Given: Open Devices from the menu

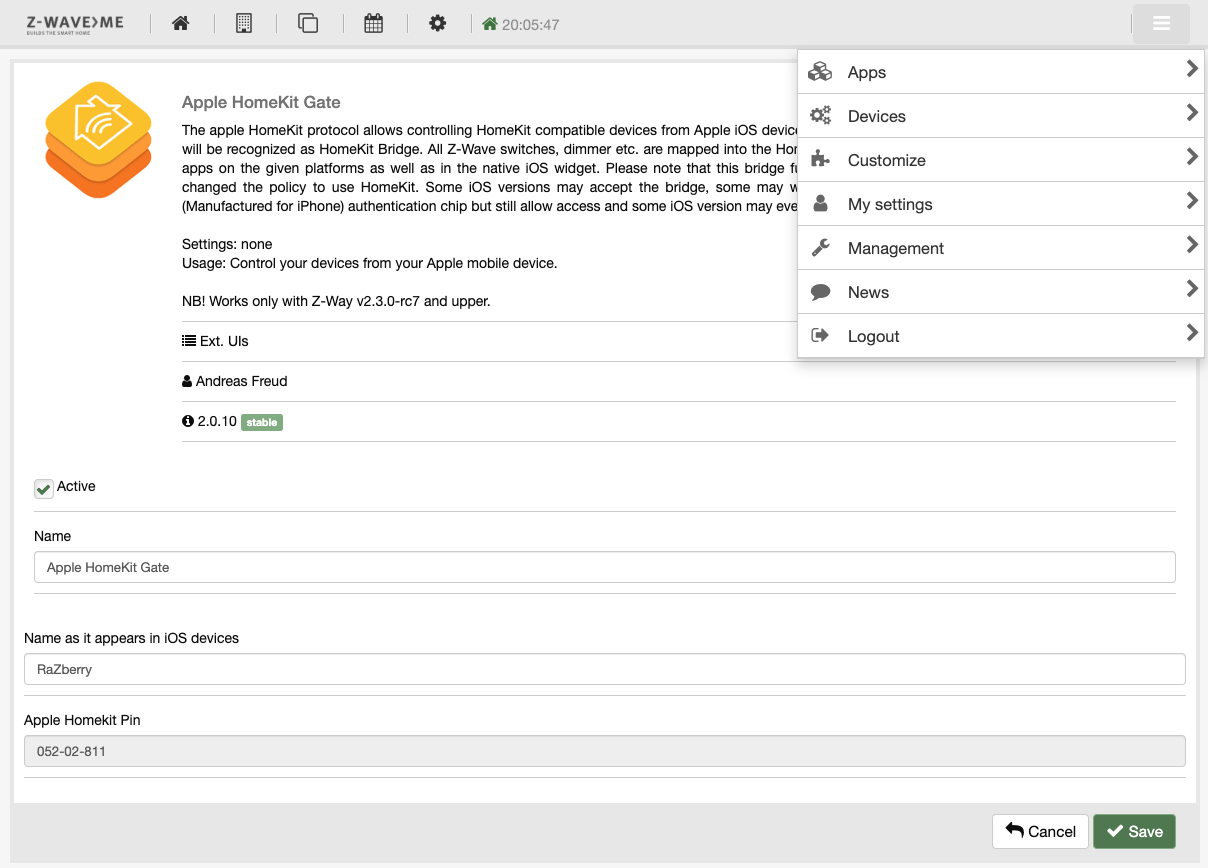Looking at the screenshot, I should click(x=1001, y=116).
